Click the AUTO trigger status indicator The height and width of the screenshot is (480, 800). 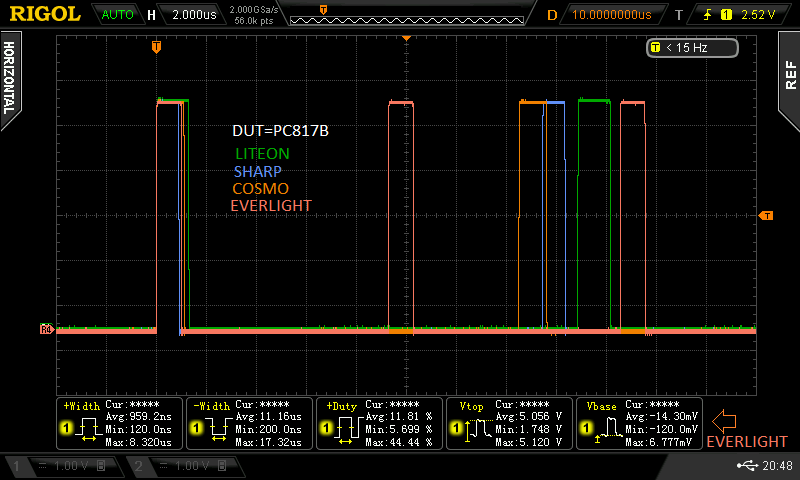118,15
